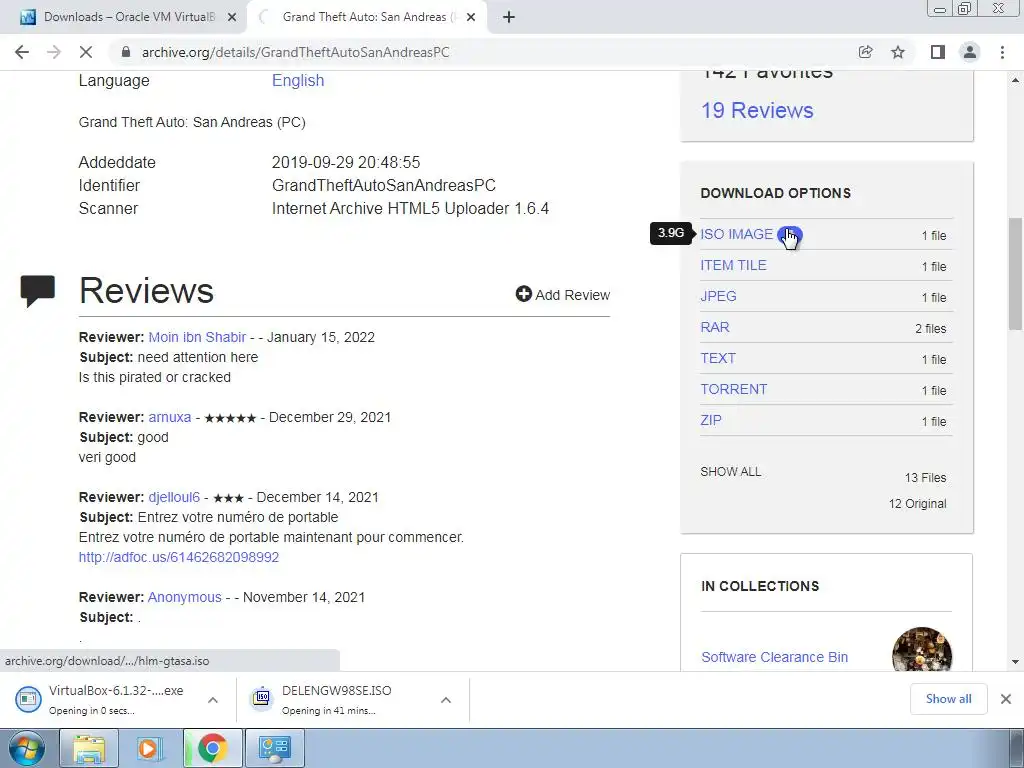
Task: Click the 13 Files count
Action: pyautogui.click(x=925, y=477)
